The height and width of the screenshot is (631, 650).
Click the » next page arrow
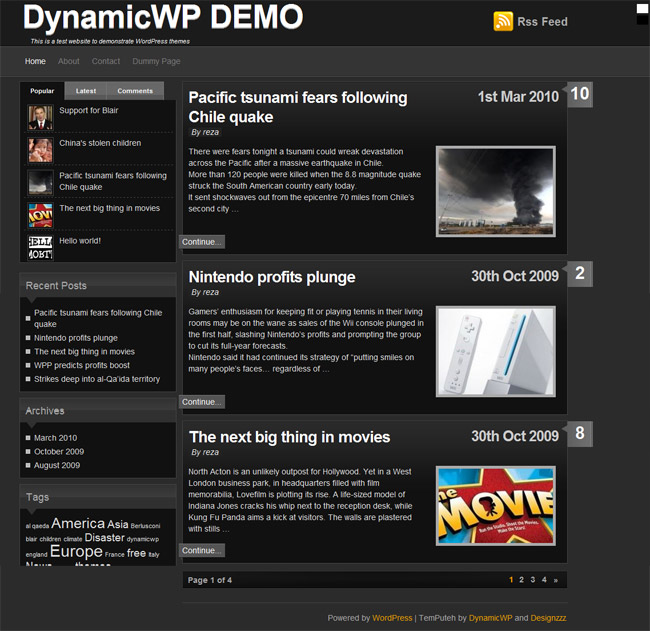coord(556,580)
